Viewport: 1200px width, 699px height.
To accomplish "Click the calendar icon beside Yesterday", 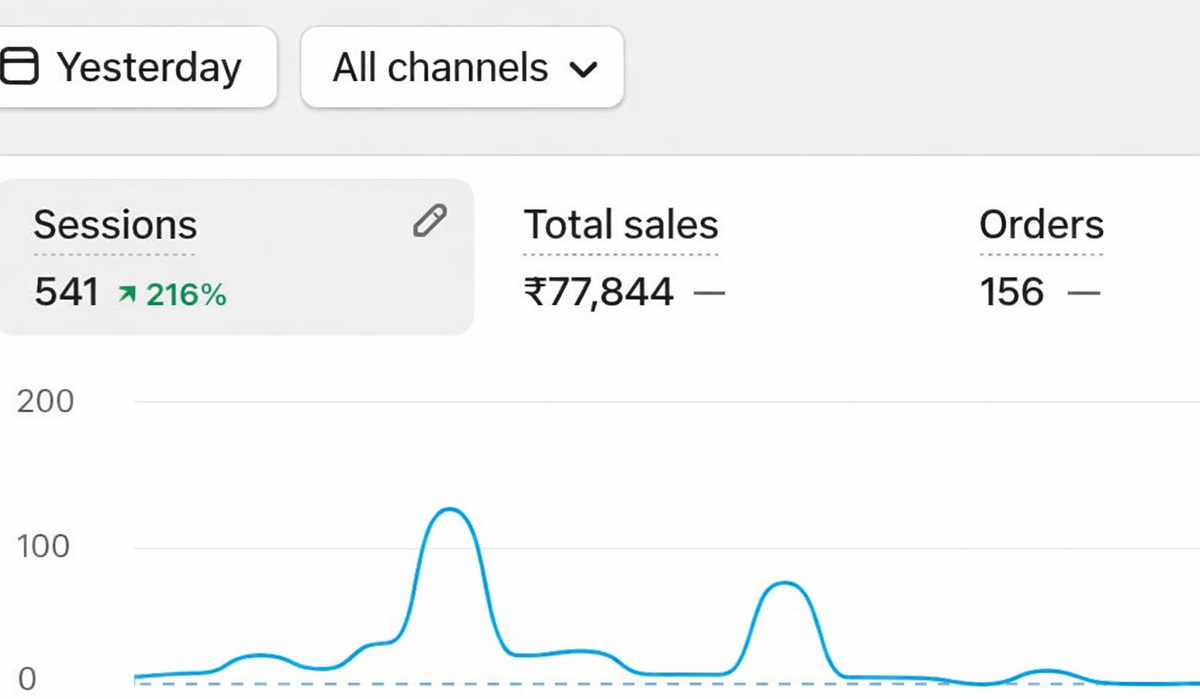I will point(19,67).
